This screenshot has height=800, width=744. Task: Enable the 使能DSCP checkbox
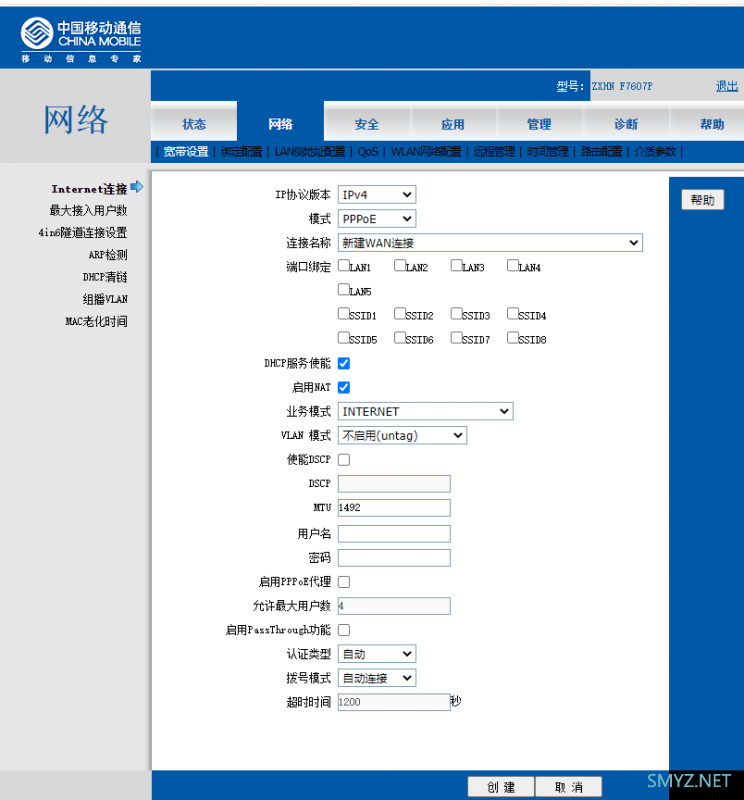click(344, 460)
